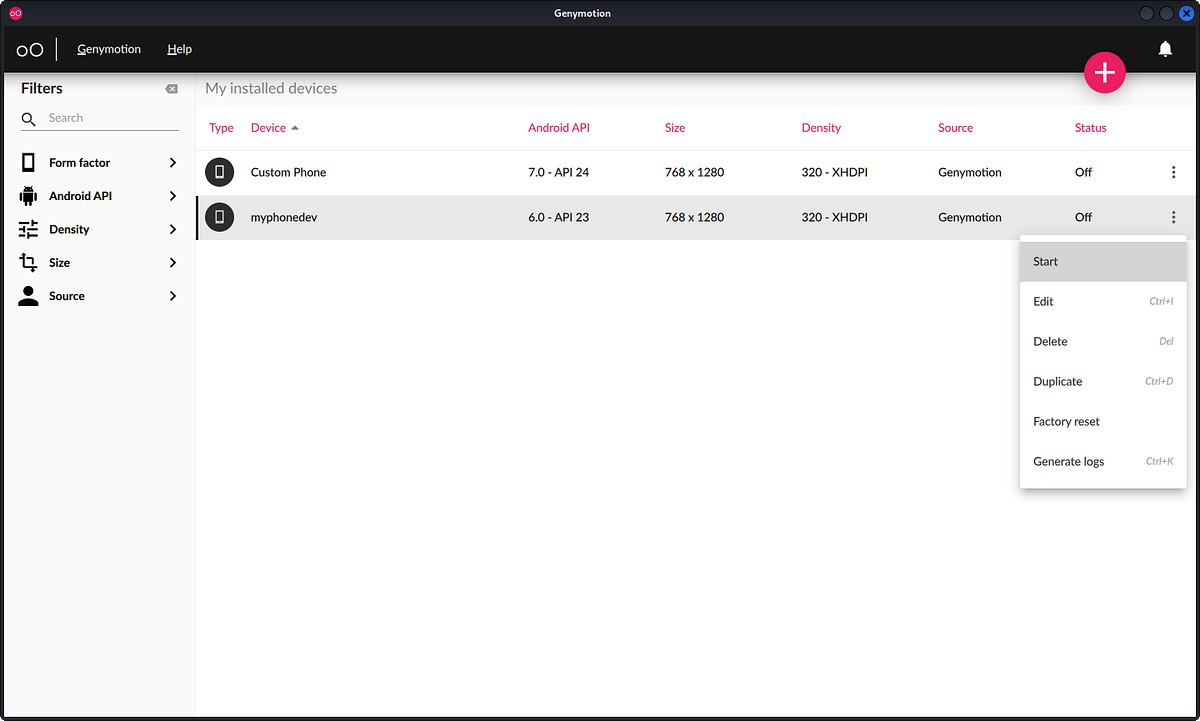The width and height of the screenshot is (1200, 721).
Task: Expand the Density filter chevron
Action: tap(173, 229)
